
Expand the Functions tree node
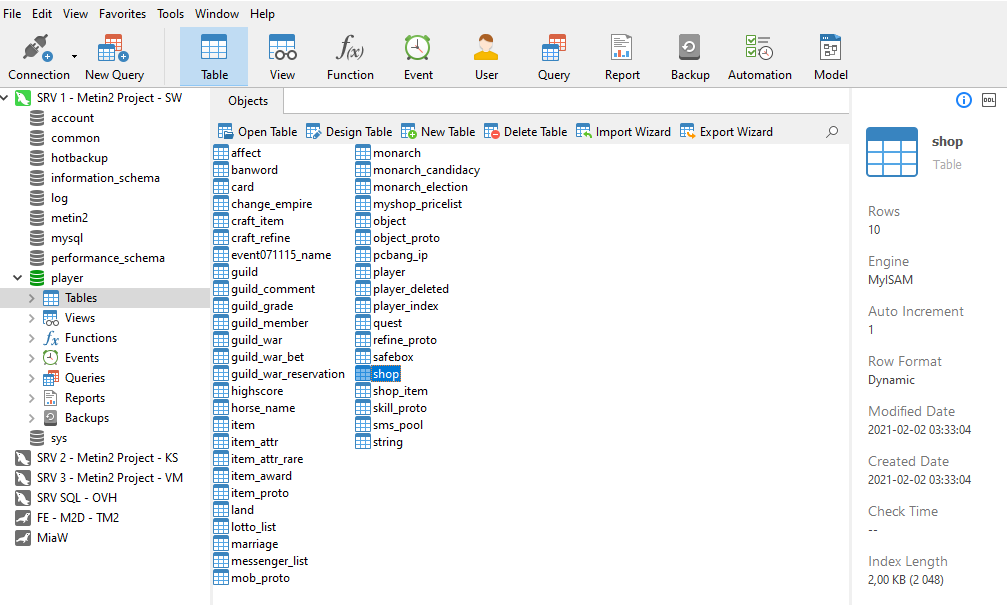click(31, 338)
